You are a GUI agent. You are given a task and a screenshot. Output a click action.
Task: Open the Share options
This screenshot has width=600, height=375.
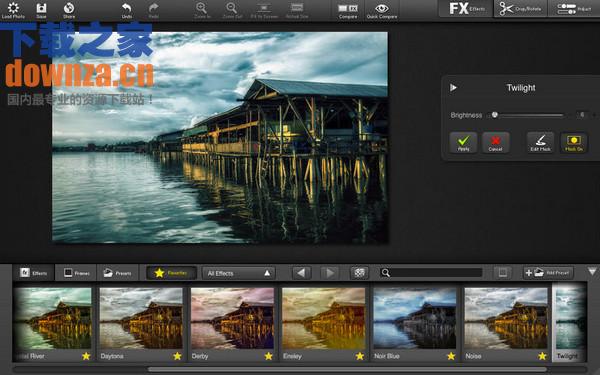point(69,10)
